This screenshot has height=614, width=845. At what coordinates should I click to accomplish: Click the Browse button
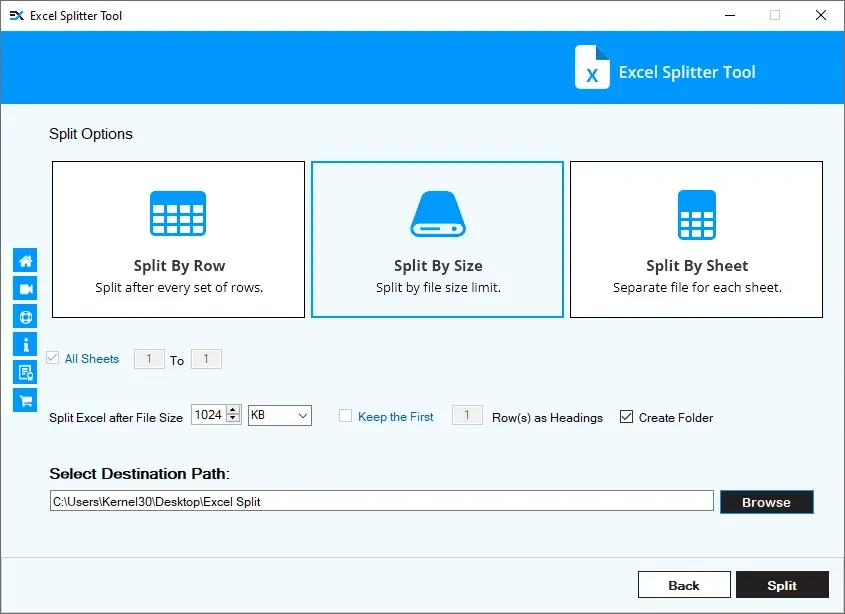click(x=766, y=502)
